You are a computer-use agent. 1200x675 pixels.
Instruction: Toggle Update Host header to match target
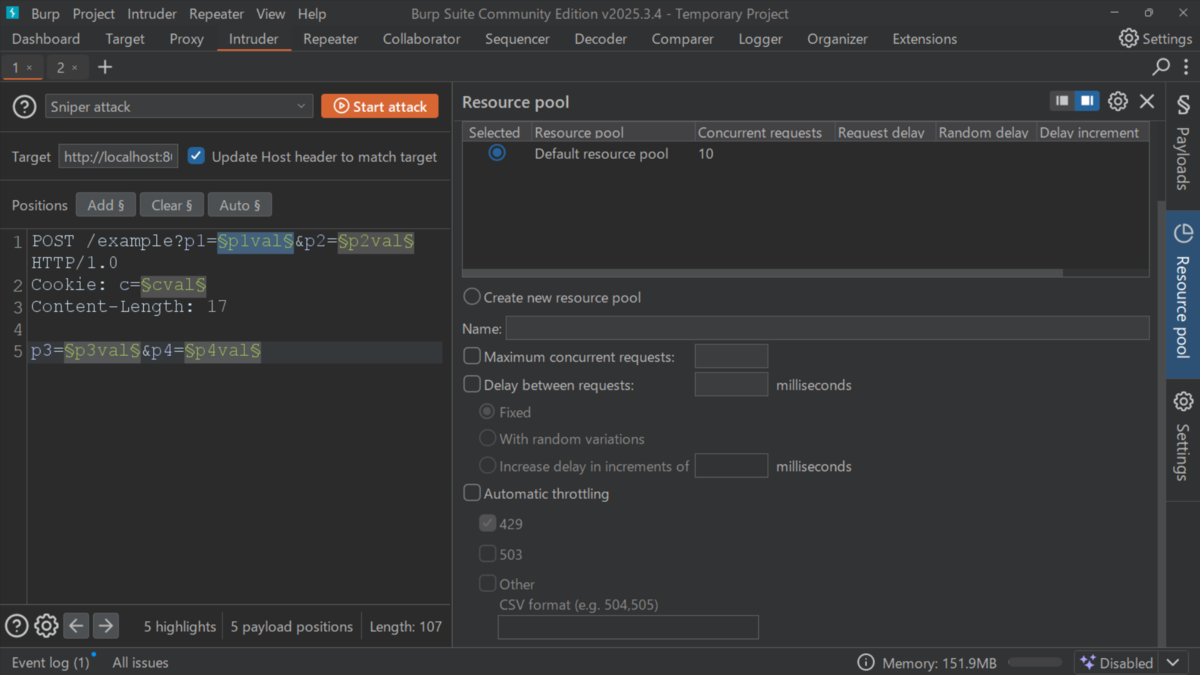(196, 156)
